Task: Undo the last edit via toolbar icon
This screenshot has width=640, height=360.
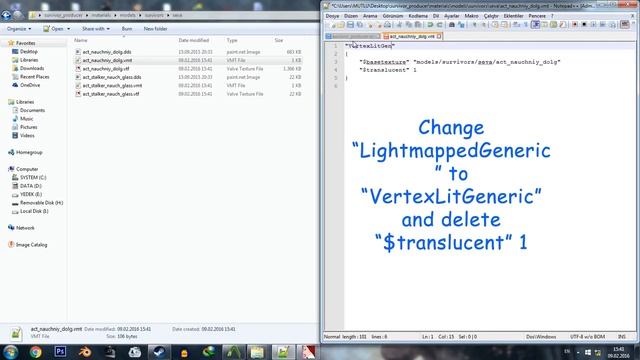Action: (430, 25)
